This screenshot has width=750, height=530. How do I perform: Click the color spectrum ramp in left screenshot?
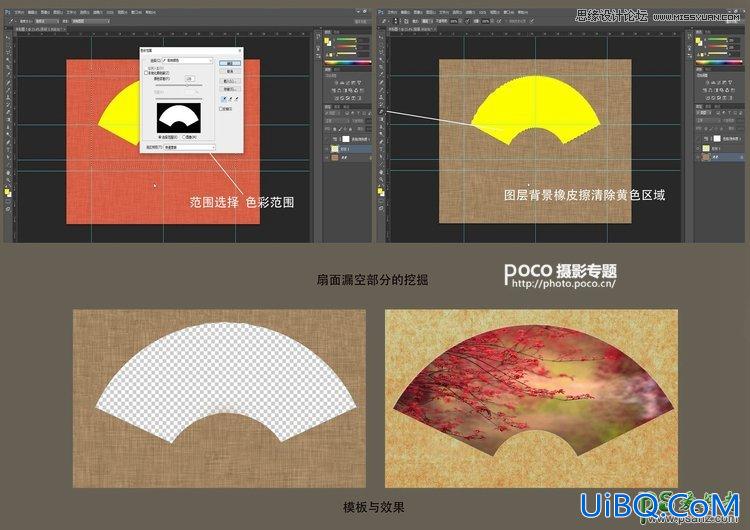click(x=348, y=62)
